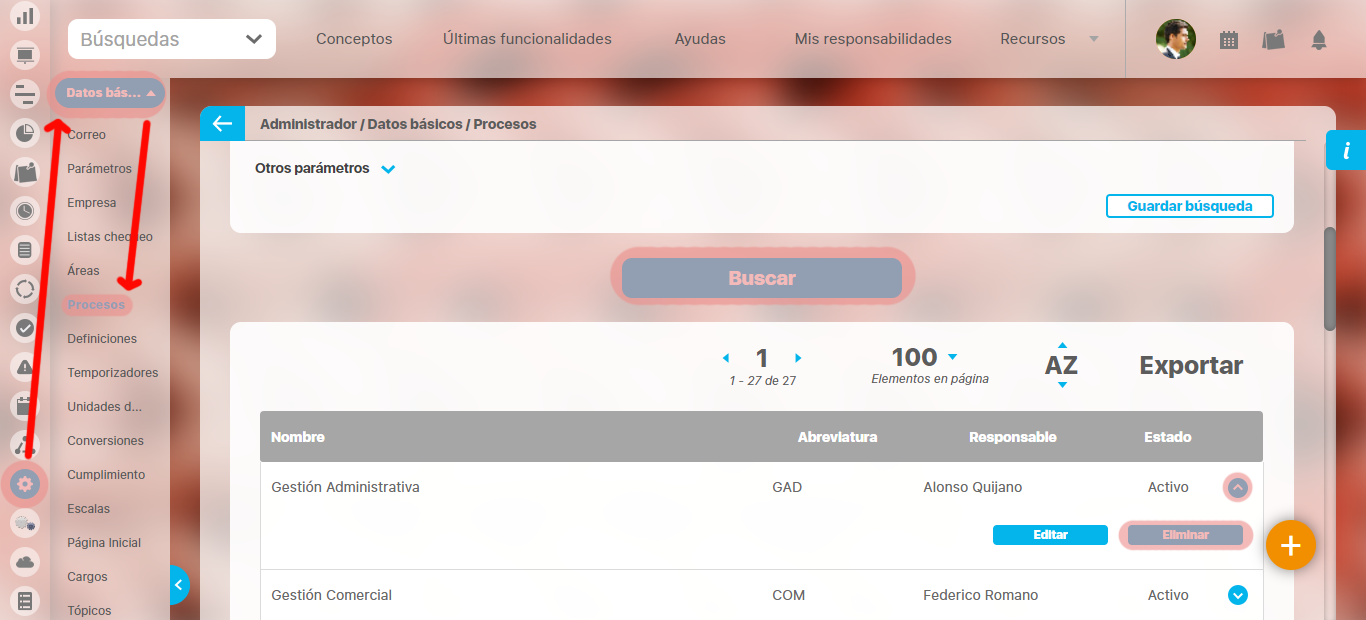
Task: Collapse the Gestión Administrativa row details
Action: tap(1237, 488)
